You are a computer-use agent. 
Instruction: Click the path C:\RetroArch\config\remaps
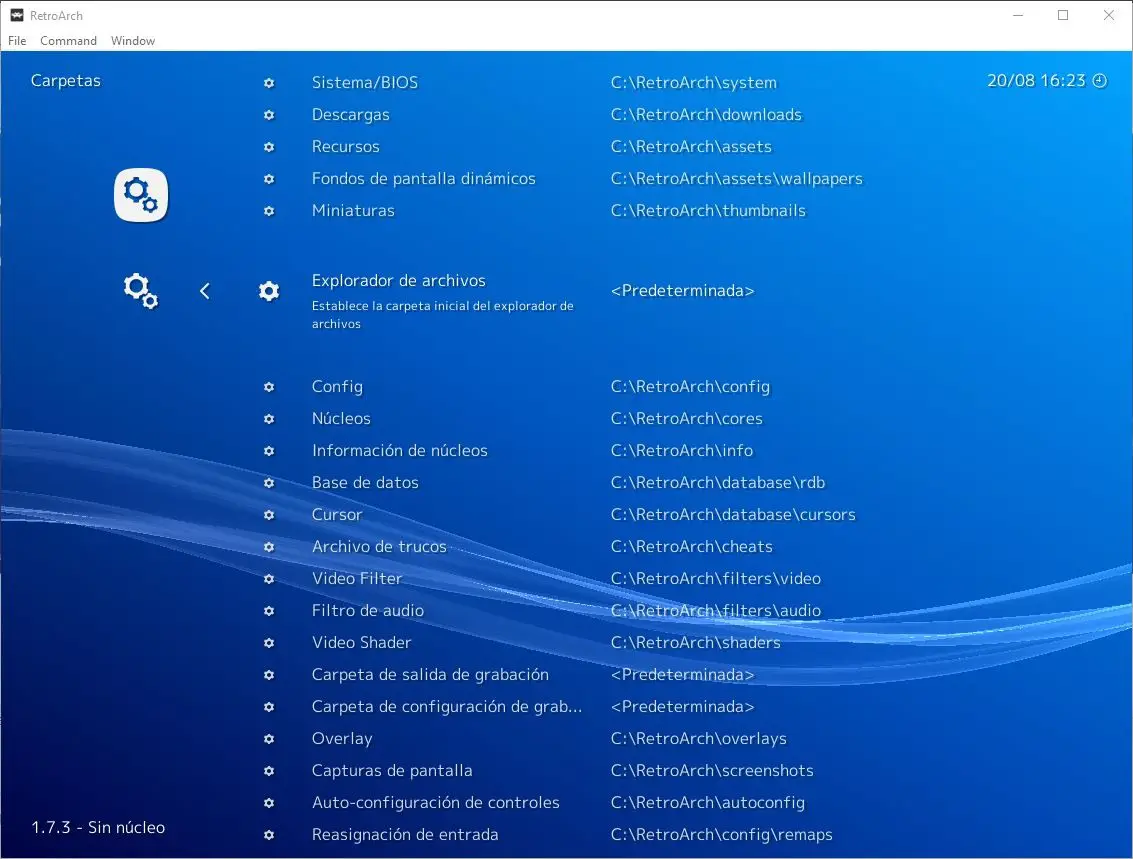pos(721,834)
